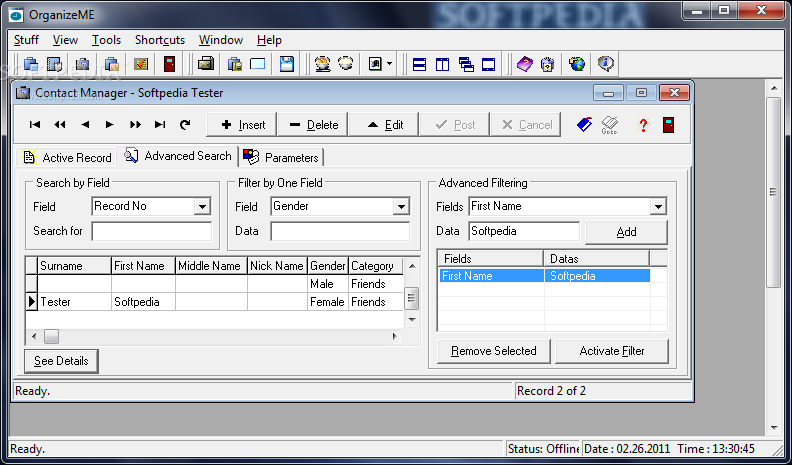Jump forward several records with double-right arrow
The height and width of the screenshot is (465, 792).
(135, 125)
